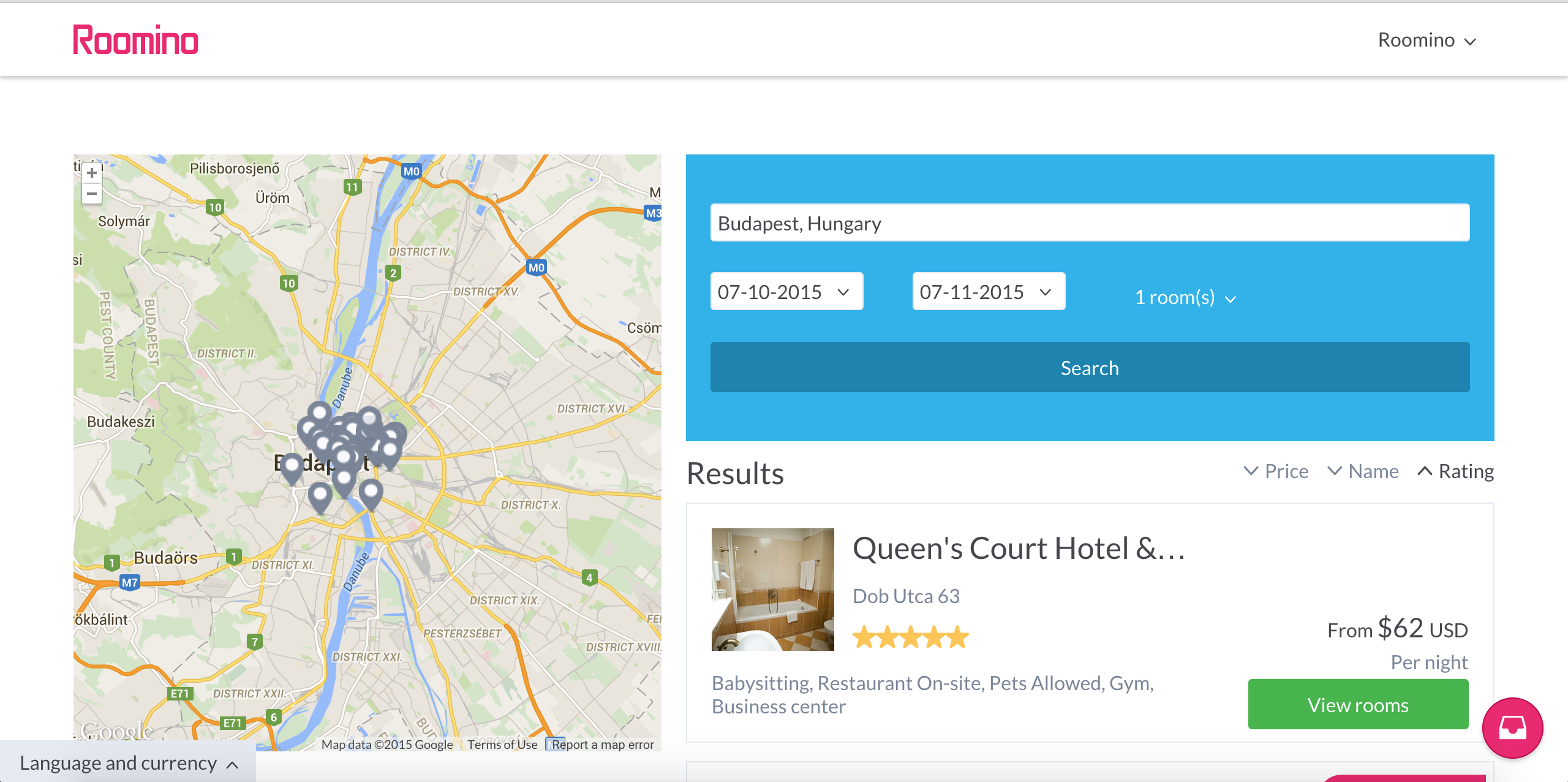Open the check-out date 07-11-2015 dropdown

(x=989, y=292)
